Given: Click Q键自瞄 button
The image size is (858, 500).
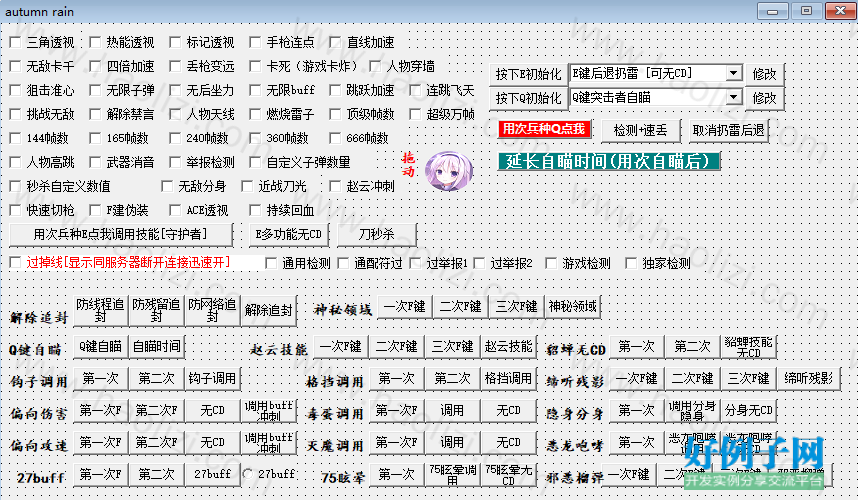Looking at the screenshot, I should 101,346.
